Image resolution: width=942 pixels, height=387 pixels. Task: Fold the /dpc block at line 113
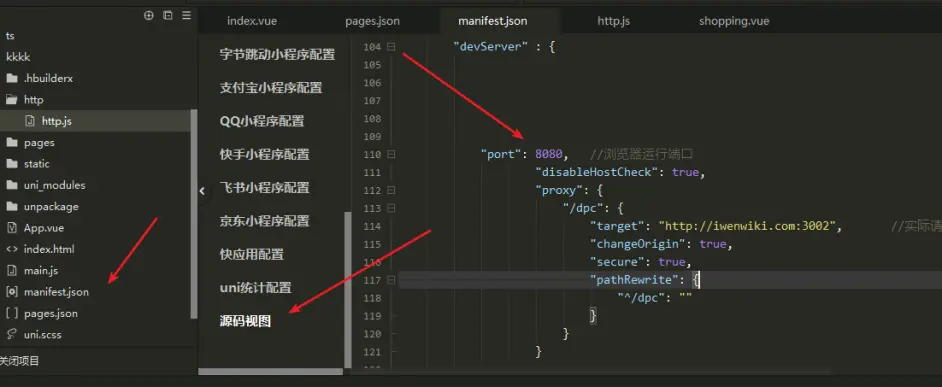[x=391, y=209]
